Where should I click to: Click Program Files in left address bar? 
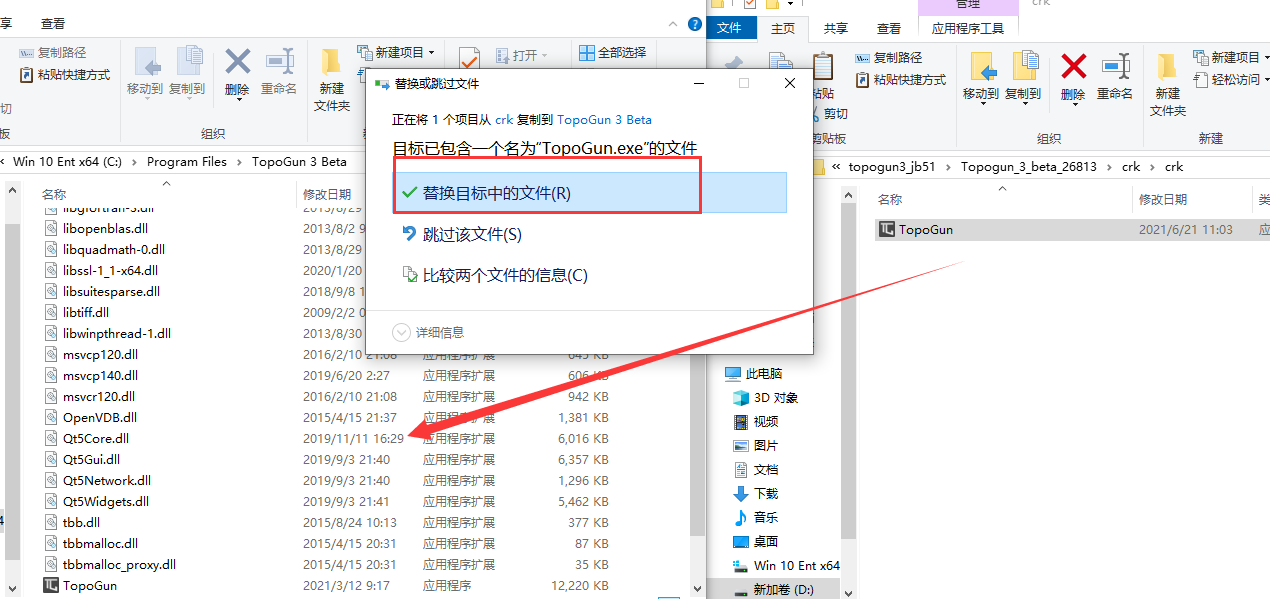click(186, 161)
